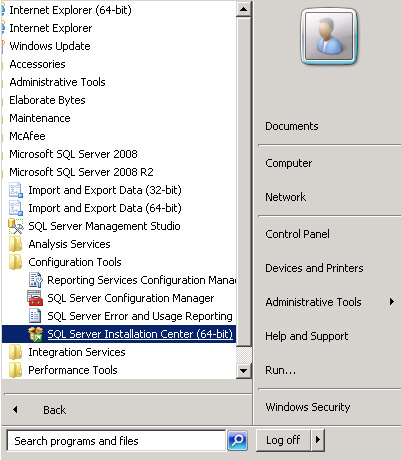Open Windows Update
The width and height of the screenshot is (402, 460).
[x=50, y=46]
